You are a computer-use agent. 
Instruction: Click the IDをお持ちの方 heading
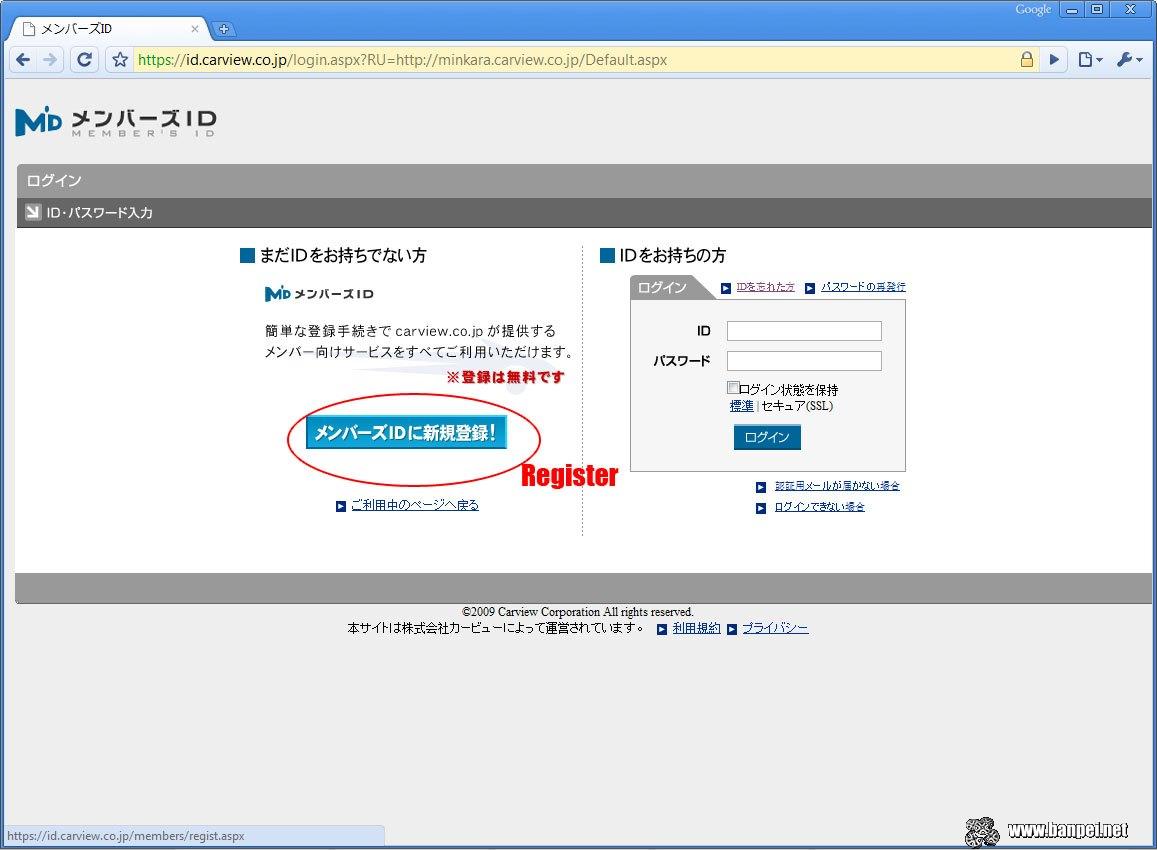[x=672, y=256]
